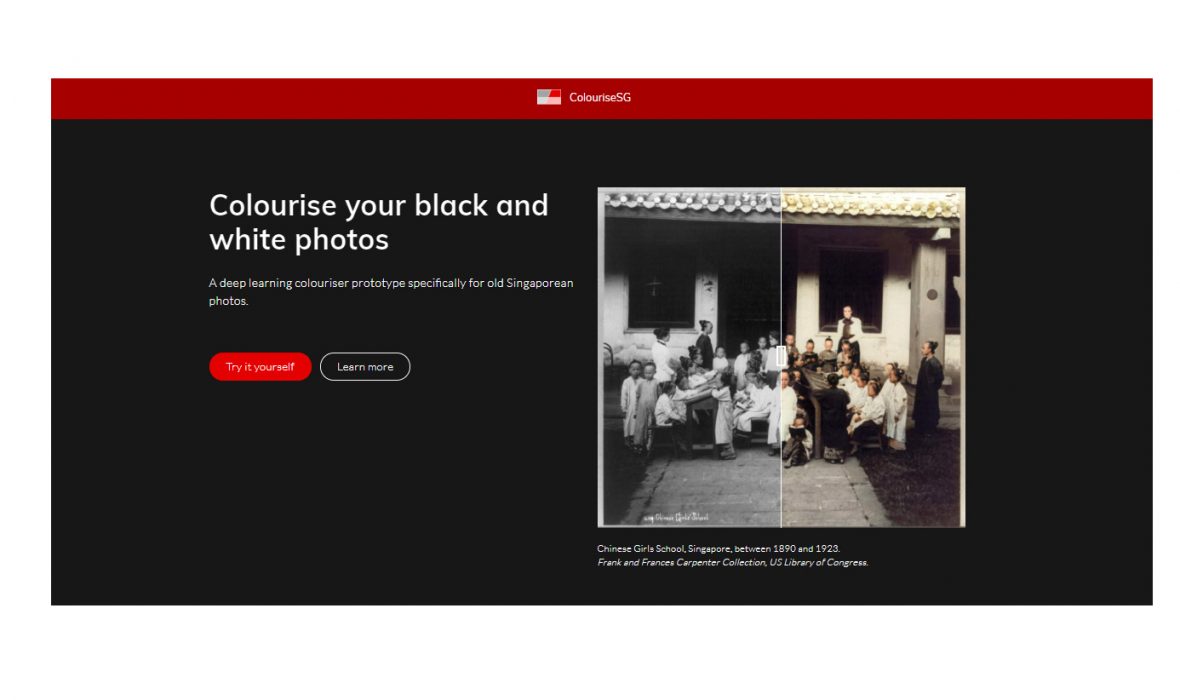The height and width of the screenshot is (700, 1180).
Task: Click the deep learning colouriser description text
Action: coord(391,291)
